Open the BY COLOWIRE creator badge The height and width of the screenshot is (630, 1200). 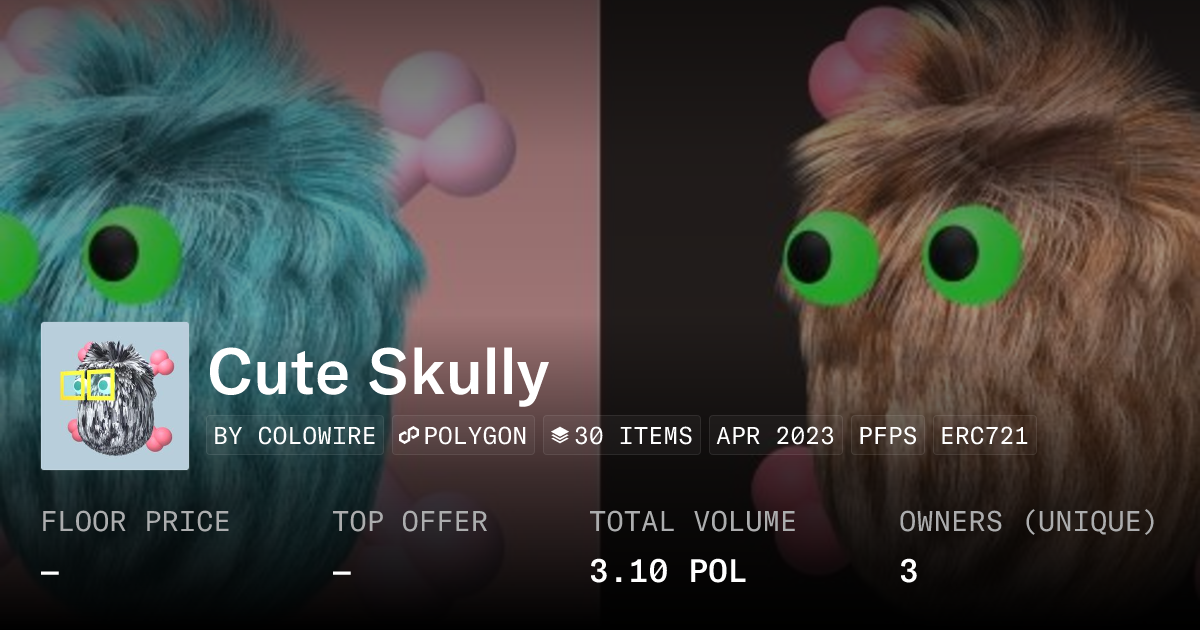click(x=295, y=436)
